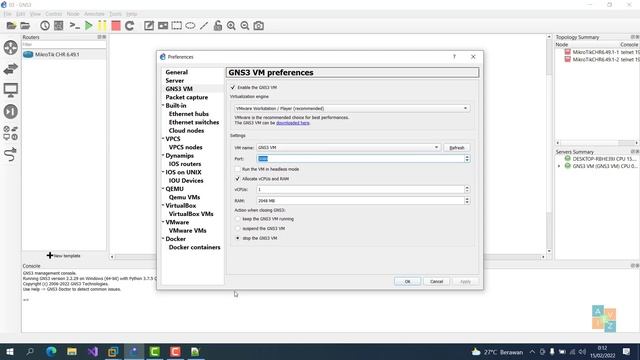The height and width of the screenshot is (360, 640).
Task: Open File Explorer from taskbar
Action: (72, 351)
